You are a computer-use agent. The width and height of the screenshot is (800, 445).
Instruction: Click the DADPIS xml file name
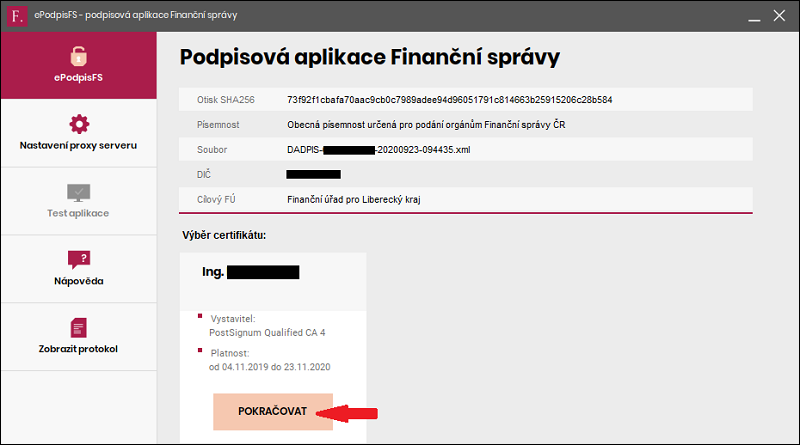pyautogui.click(x=379, y=150)
